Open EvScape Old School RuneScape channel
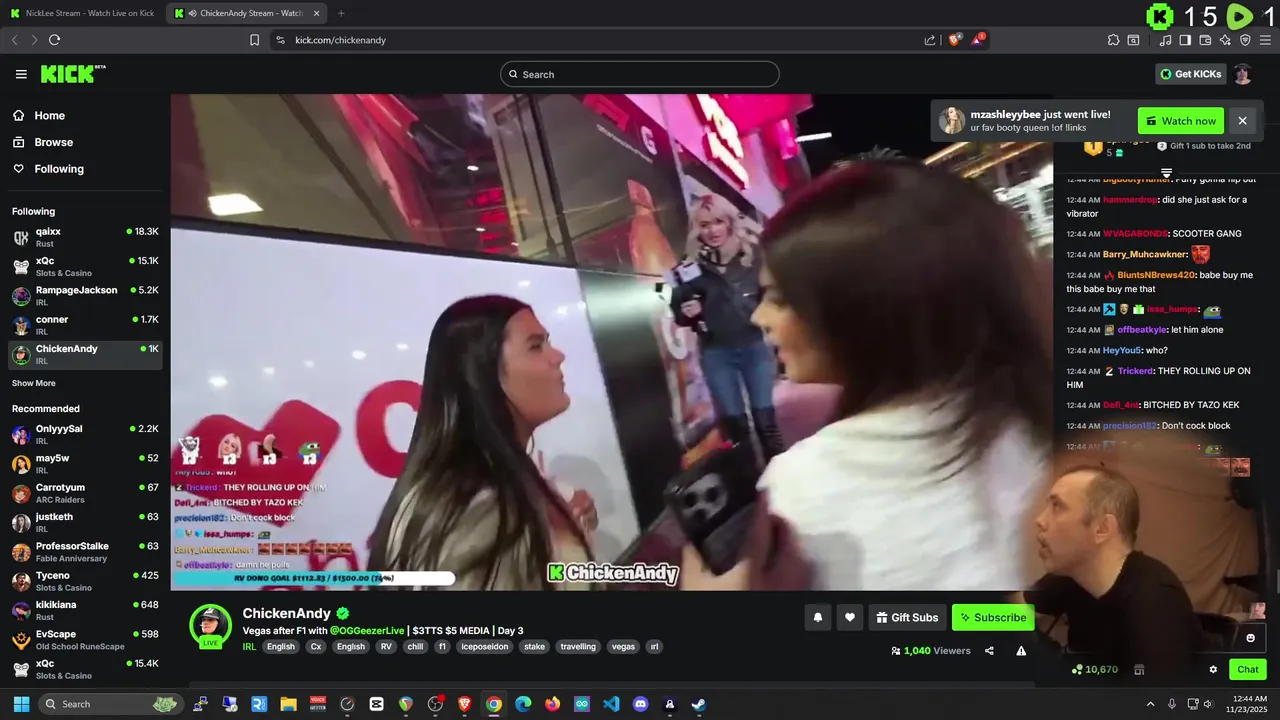The width and height of the screenshot is (1280, 720). coord(85,640)
